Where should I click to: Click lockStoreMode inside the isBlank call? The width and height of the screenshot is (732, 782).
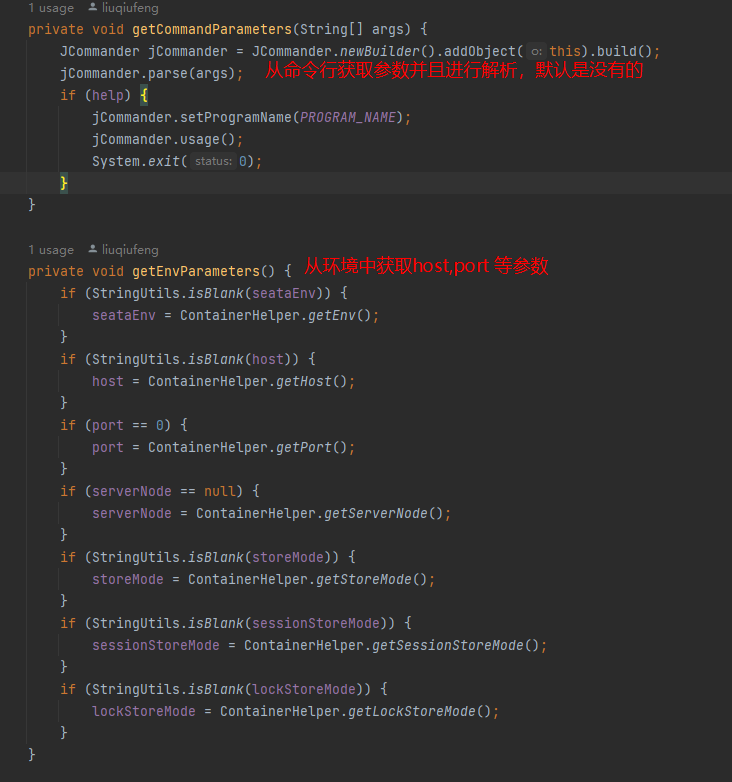point(304,689)
